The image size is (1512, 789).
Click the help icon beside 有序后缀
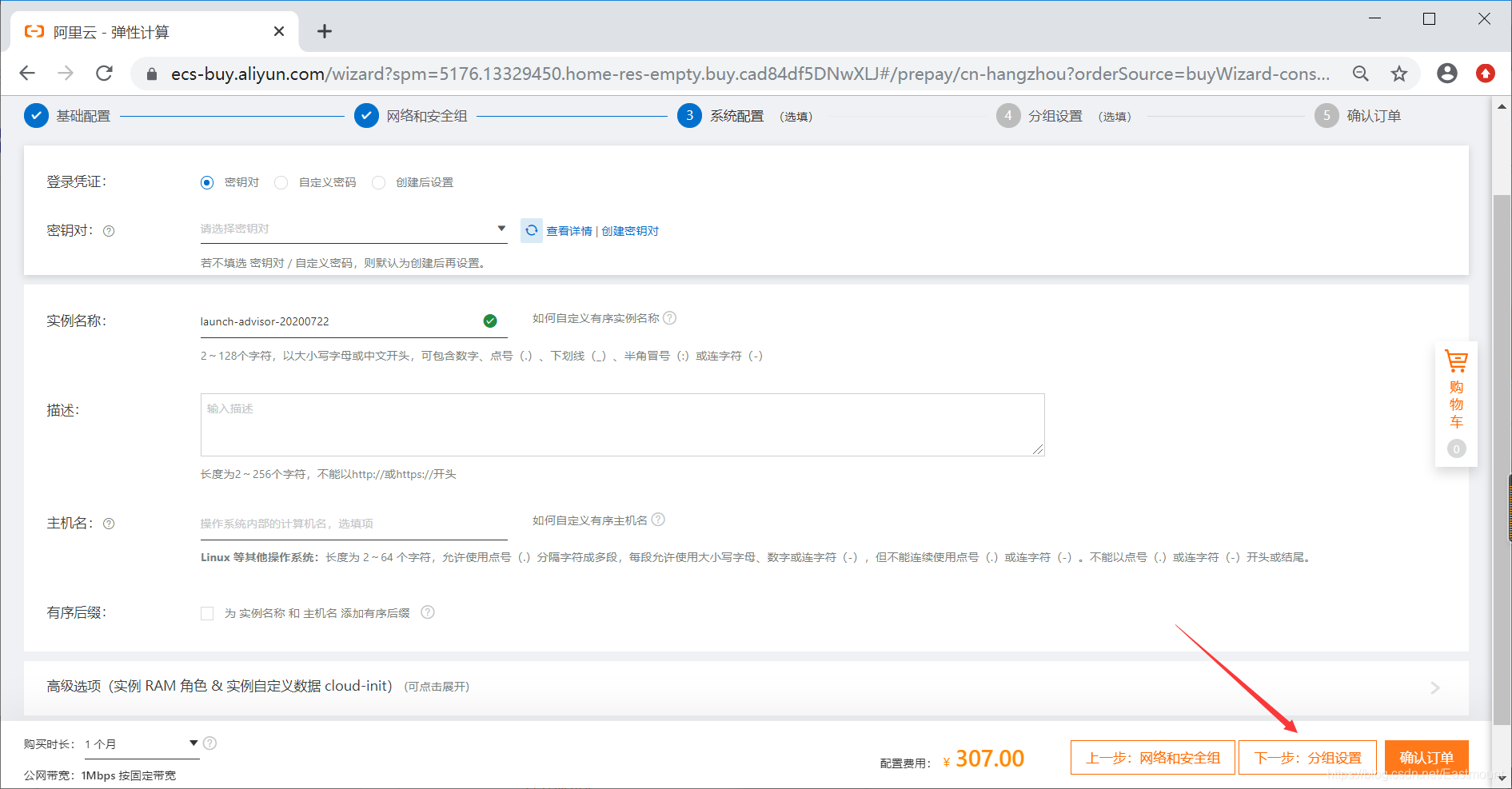428,612
